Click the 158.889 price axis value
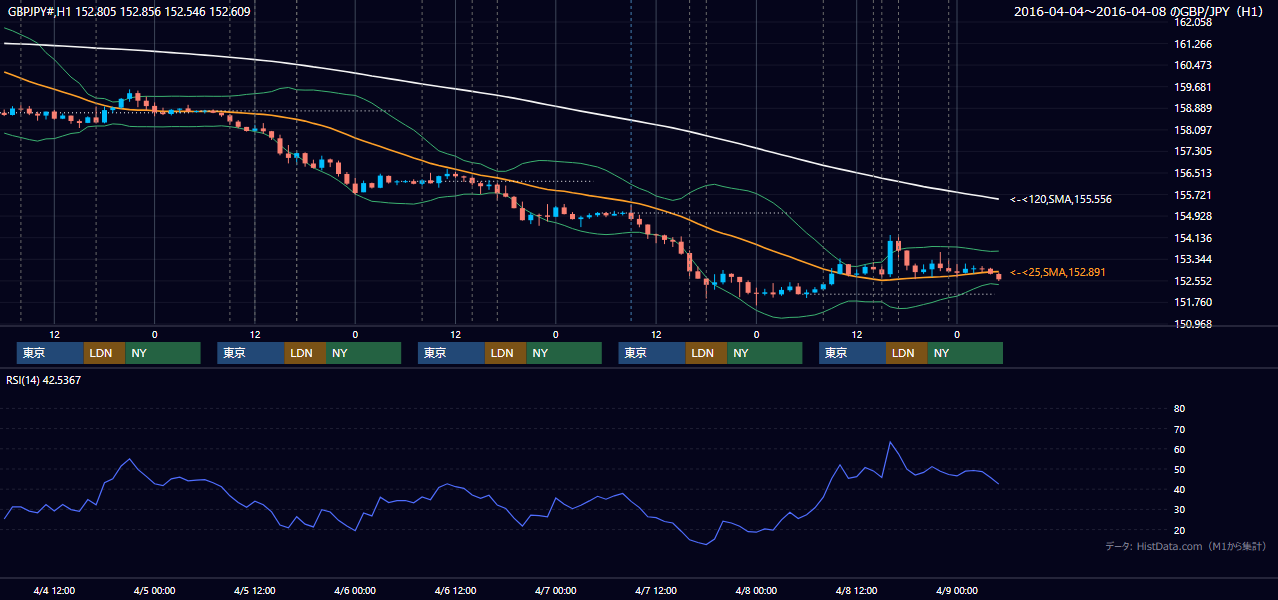1278x600 pixels. click(x=1193, y=108)
